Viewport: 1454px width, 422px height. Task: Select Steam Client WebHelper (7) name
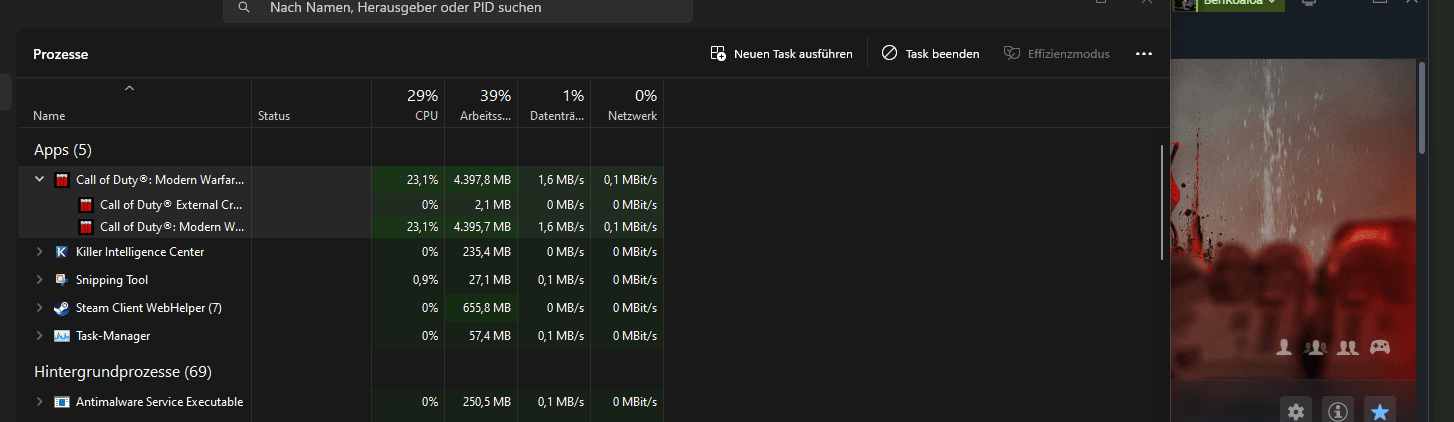click(149, 308)
